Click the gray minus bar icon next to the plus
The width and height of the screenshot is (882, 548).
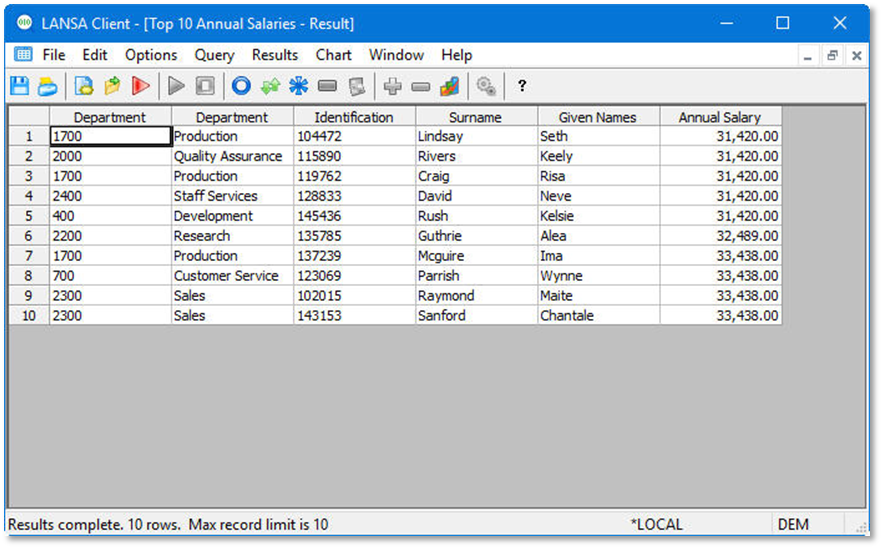pos(421,87)
